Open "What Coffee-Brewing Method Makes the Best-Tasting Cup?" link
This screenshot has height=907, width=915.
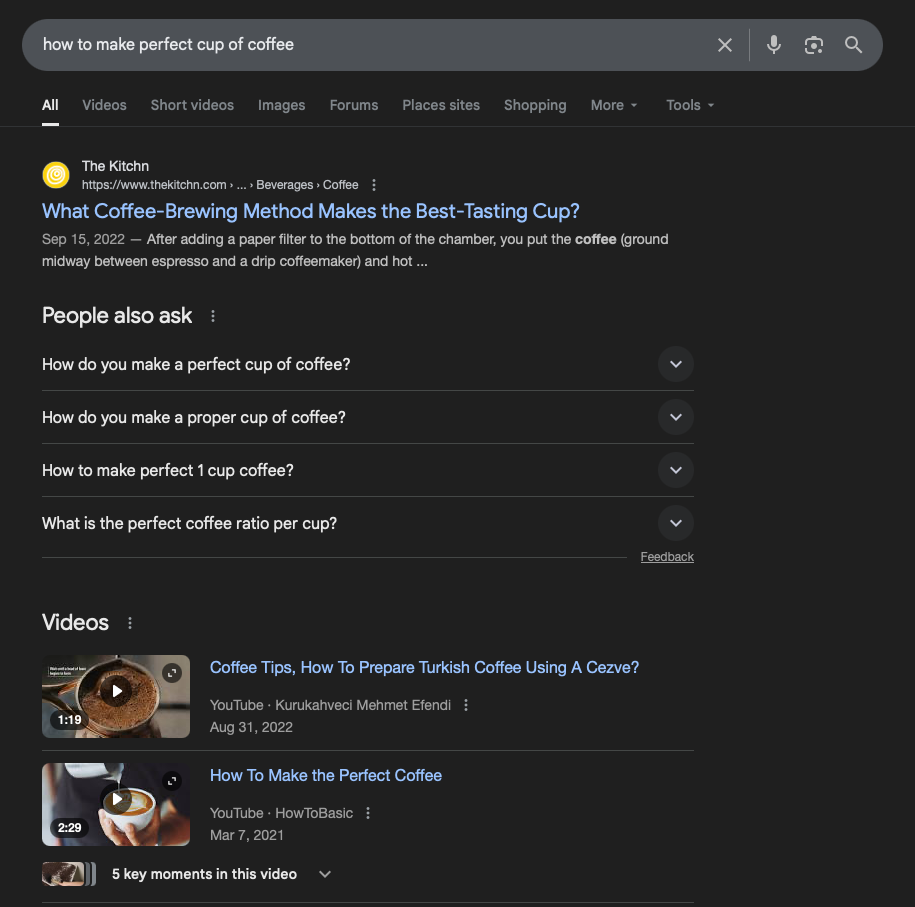pyautogui.click(x=310, y=211)
